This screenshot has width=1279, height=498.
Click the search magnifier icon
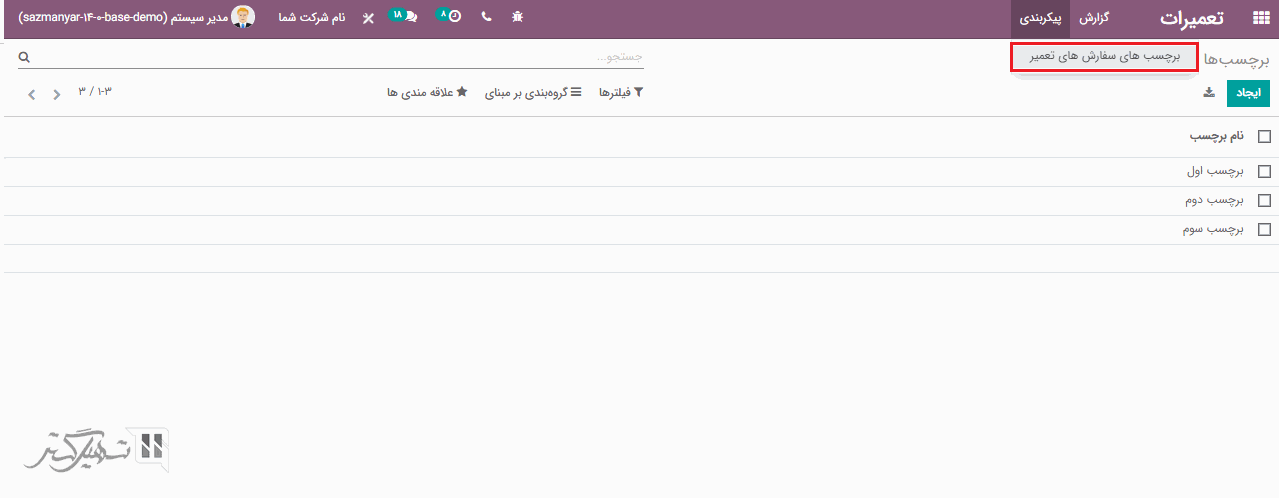coord(24,58)
